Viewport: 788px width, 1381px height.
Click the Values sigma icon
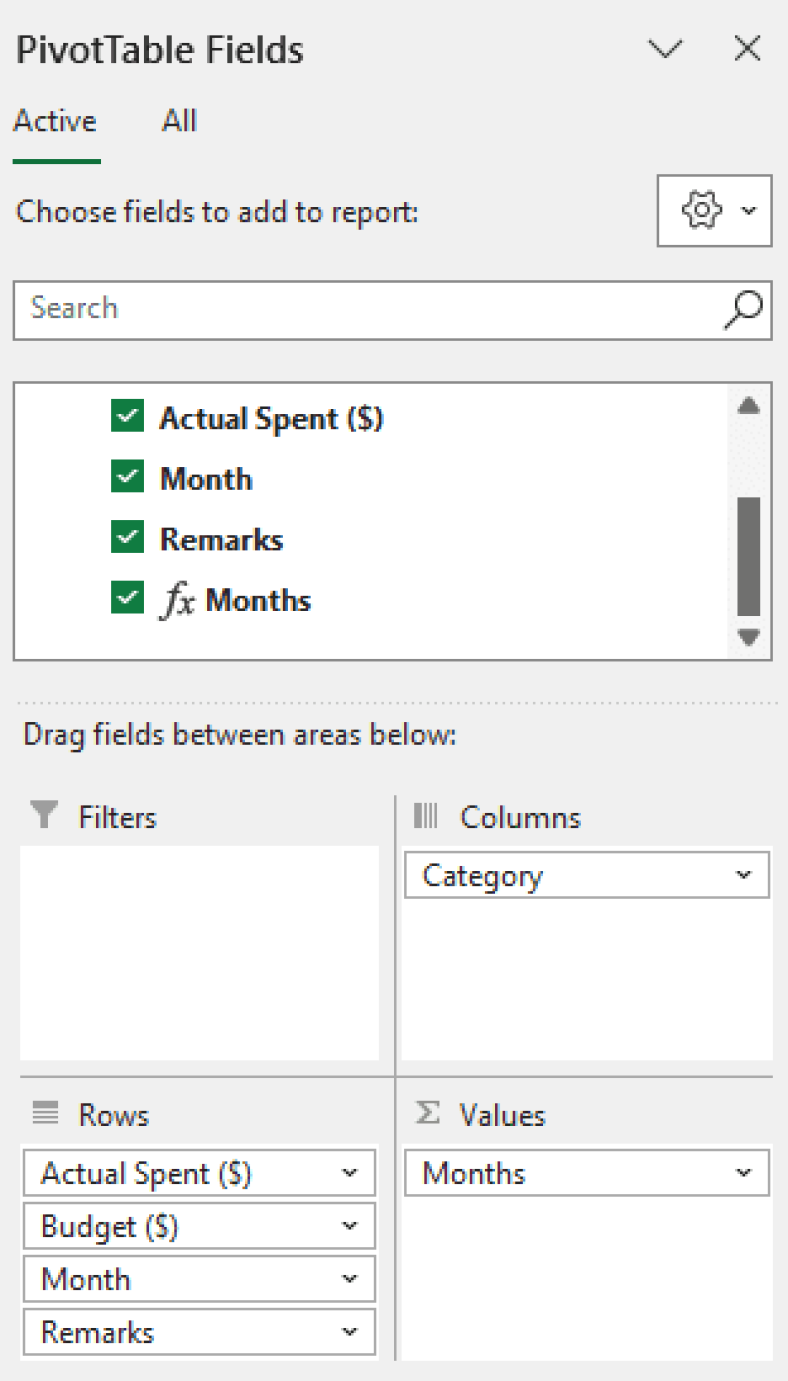(x=427, y=1115)
